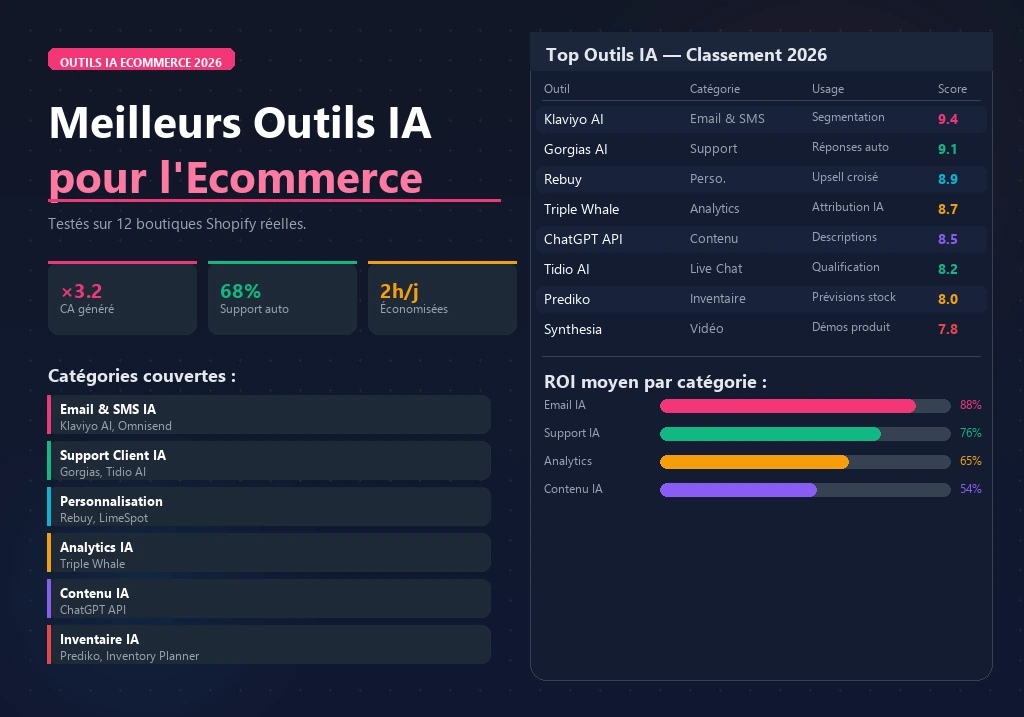Image resolution: width=1024 pixels, height=717 pixels.
Task: Click the 88% ROI value
Action: click(x=970, y=405)
